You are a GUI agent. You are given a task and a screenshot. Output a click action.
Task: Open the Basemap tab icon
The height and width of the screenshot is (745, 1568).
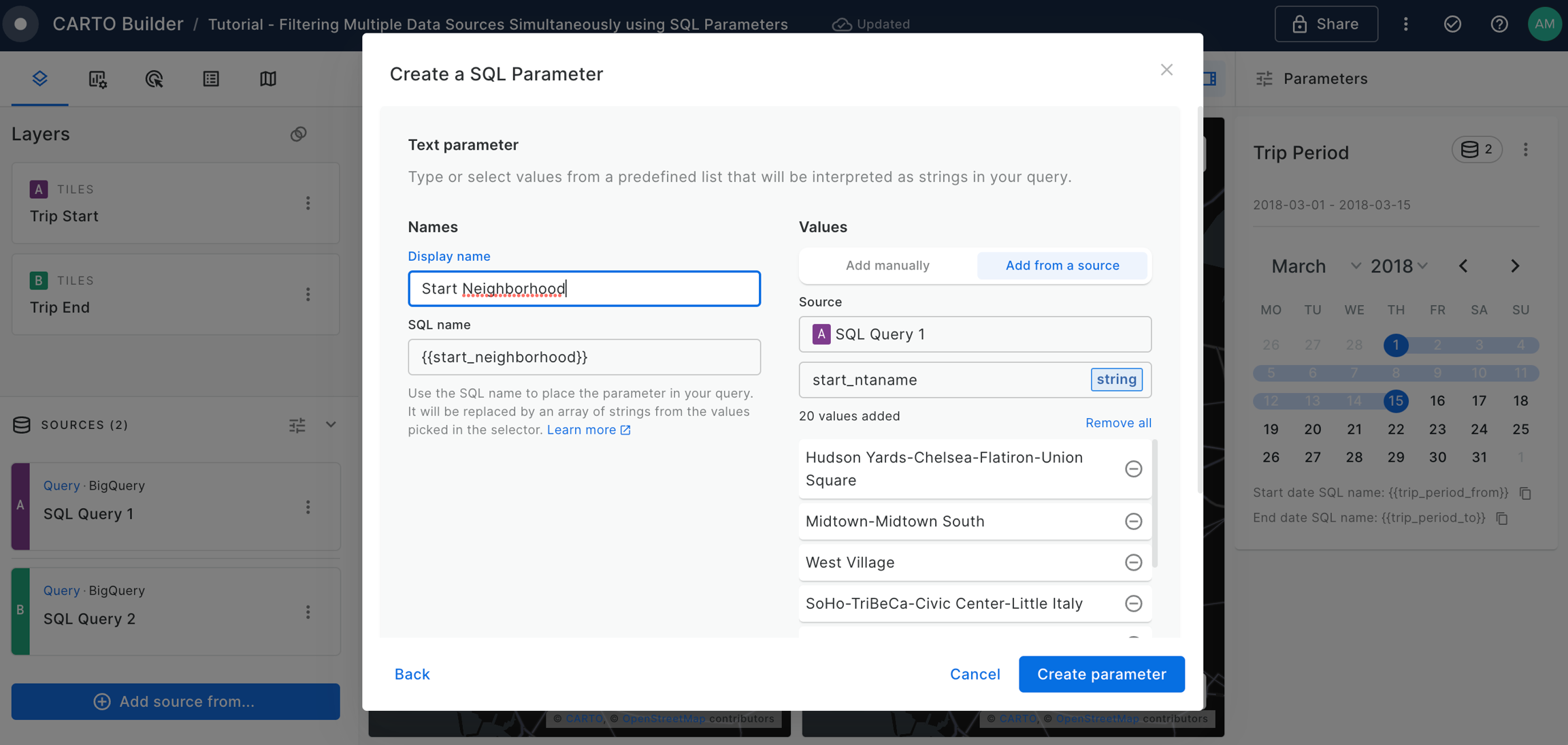pyautogui.click(x=268, y=79)
